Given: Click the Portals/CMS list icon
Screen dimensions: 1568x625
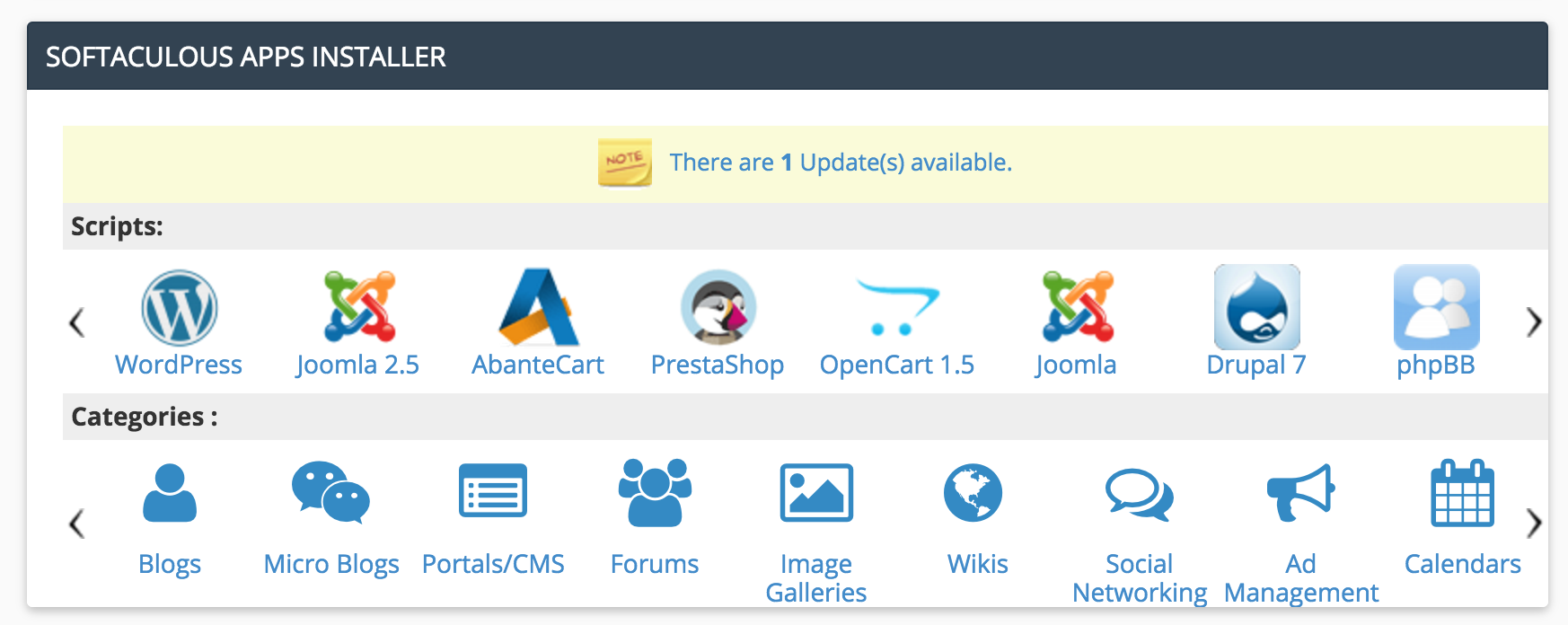Looking at the screenshot, I should (x=493, y=490).
